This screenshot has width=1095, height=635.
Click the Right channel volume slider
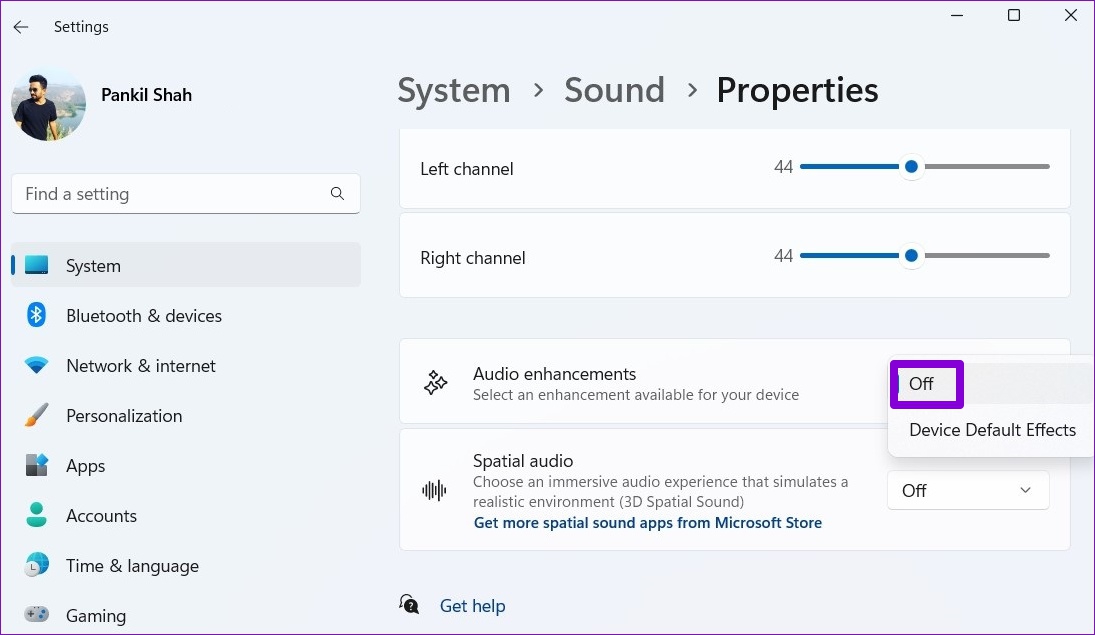coord(924,256)
